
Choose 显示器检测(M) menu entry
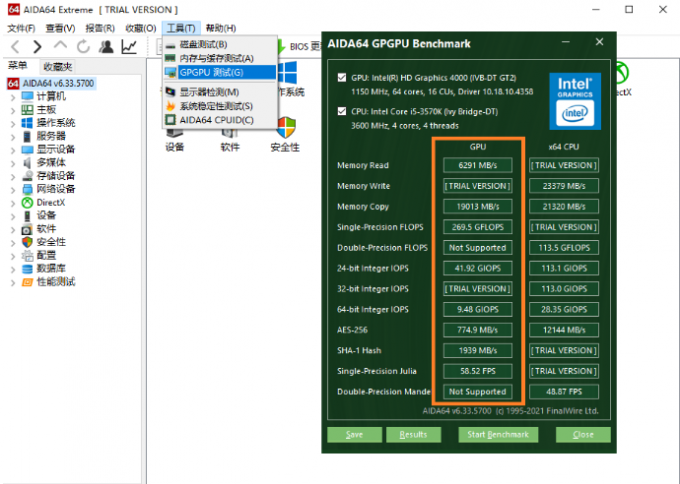point(220,92)
